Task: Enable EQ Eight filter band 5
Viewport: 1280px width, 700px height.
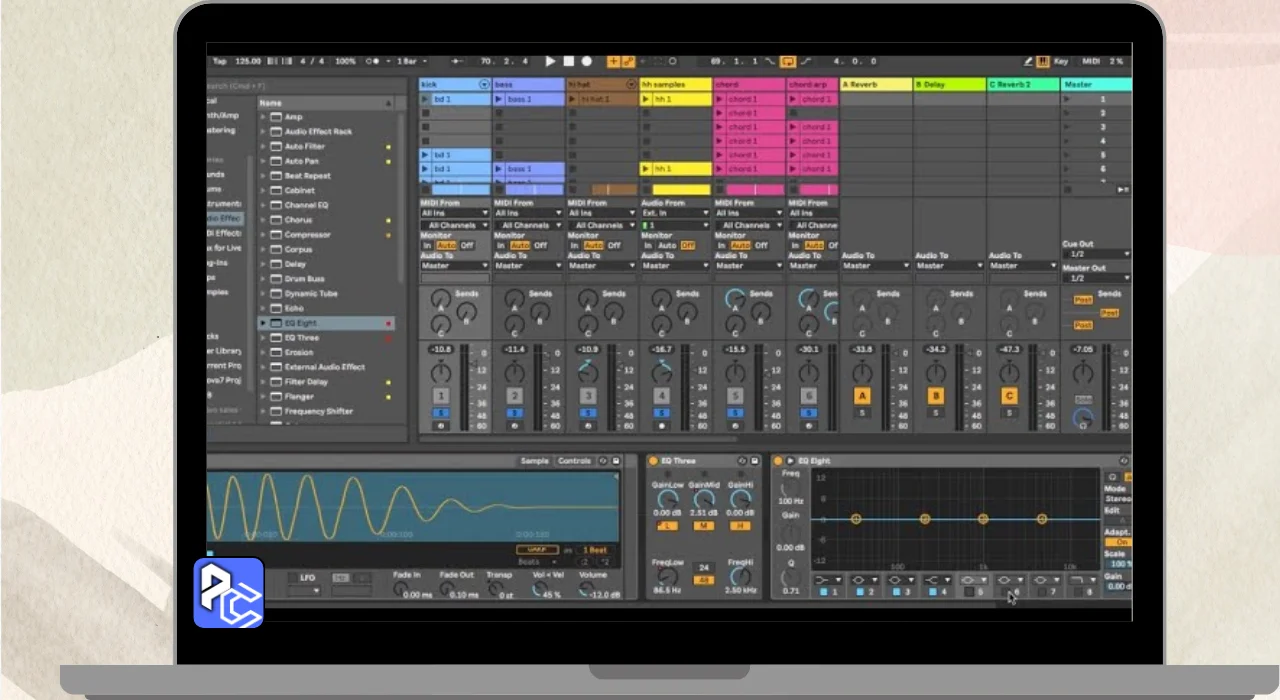Action: [x=969, y=592]
